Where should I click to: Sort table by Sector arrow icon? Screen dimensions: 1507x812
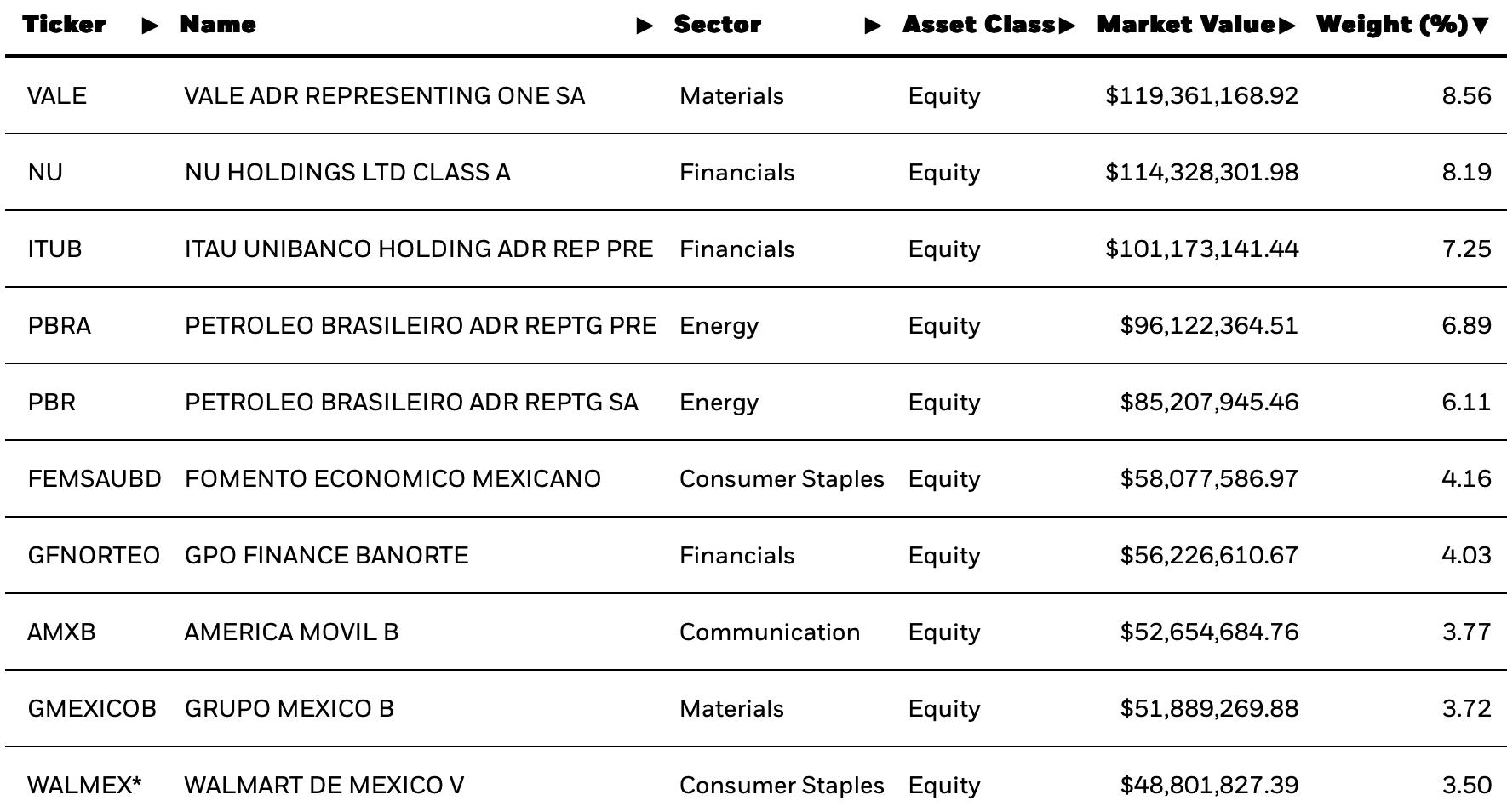[873, 26]
